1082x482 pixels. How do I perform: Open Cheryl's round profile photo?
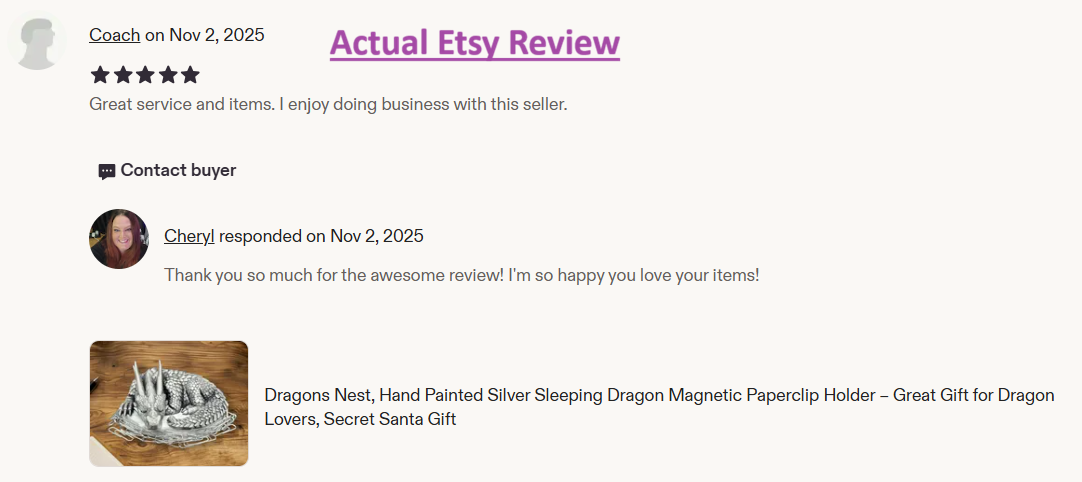pos(119,239)
